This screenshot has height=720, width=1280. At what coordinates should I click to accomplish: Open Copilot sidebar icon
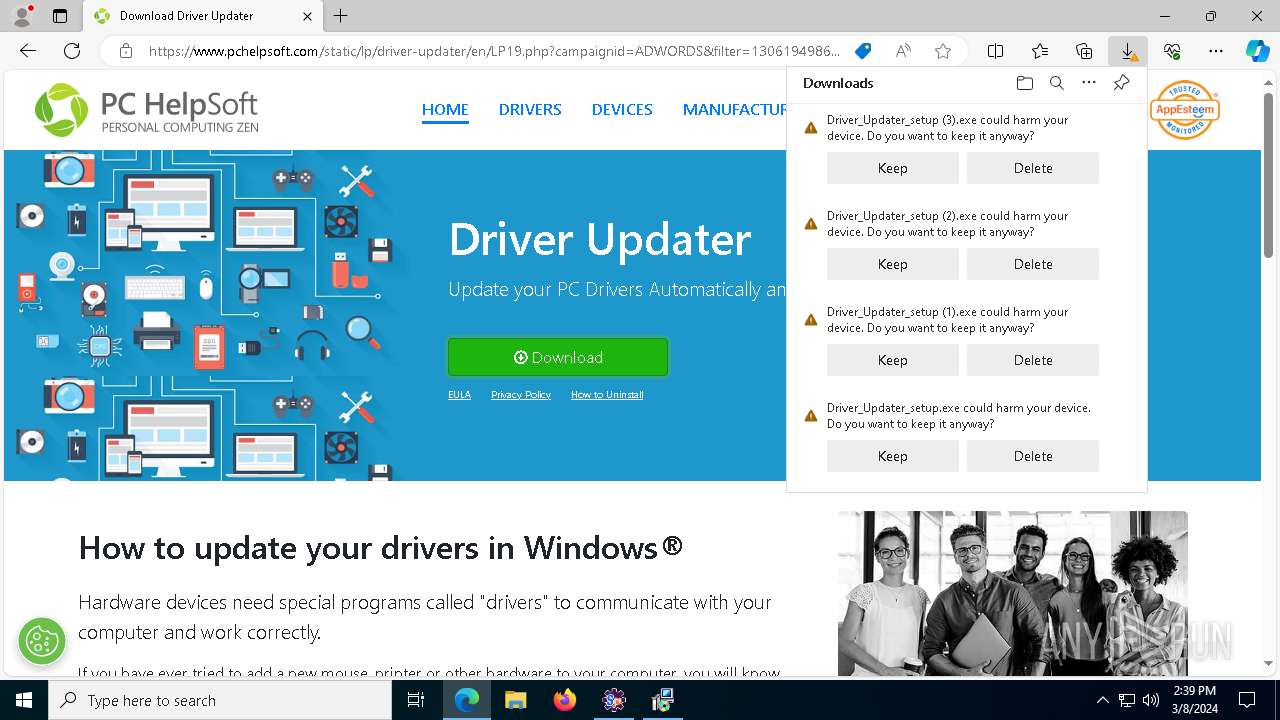[x=1258, y=51]
